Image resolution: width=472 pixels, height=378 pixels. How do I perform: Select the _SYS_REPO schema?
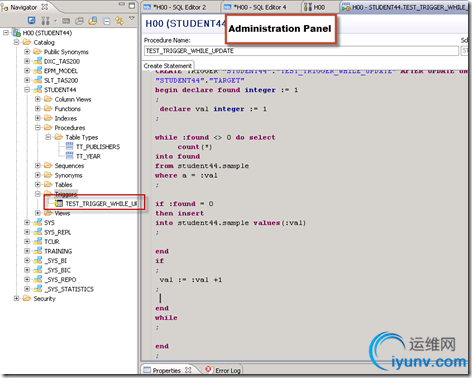[60, 280]
